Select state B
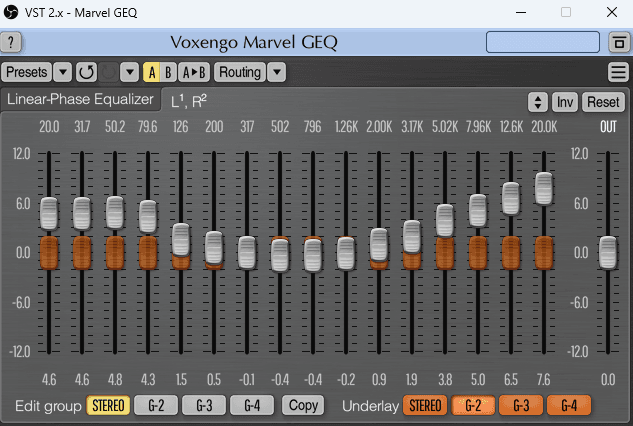This screenshot has height=426, width=633. click(x=168, y=72)
